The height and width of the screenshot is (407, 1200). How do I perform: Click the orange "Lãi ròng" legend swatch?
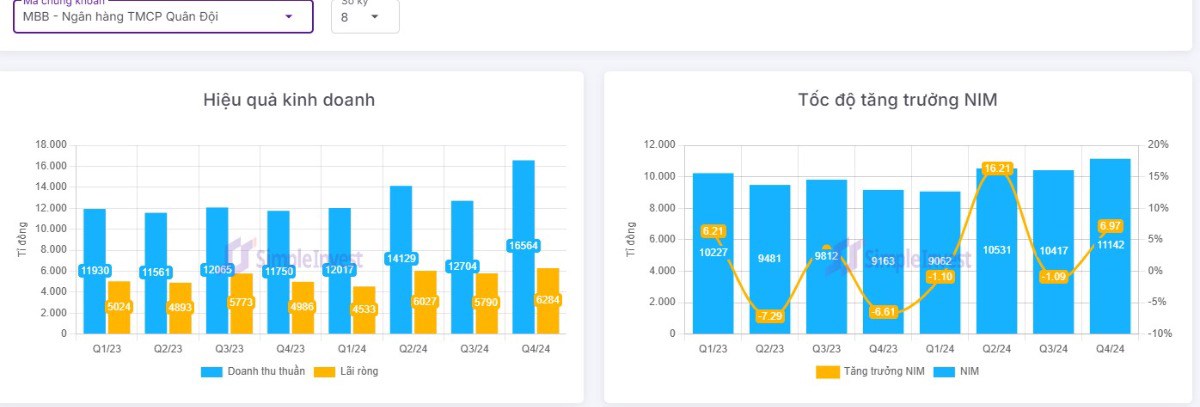[324, 371]
